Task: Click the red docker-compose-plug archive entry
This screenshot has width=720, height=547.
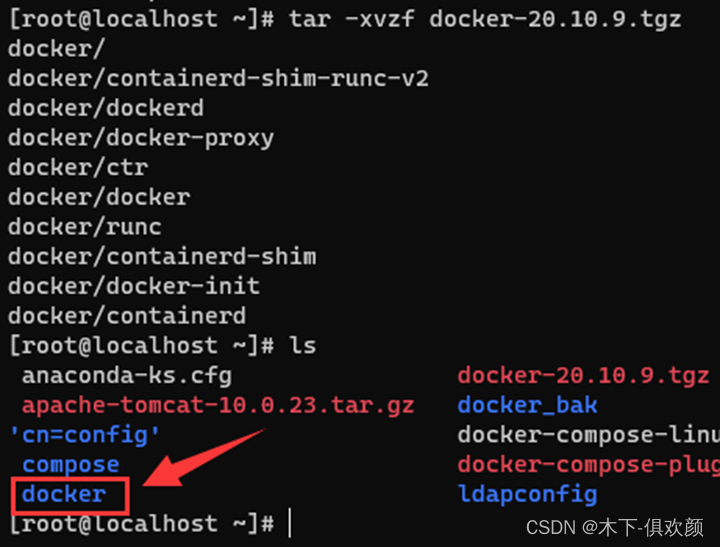Action: coord(588,464)
